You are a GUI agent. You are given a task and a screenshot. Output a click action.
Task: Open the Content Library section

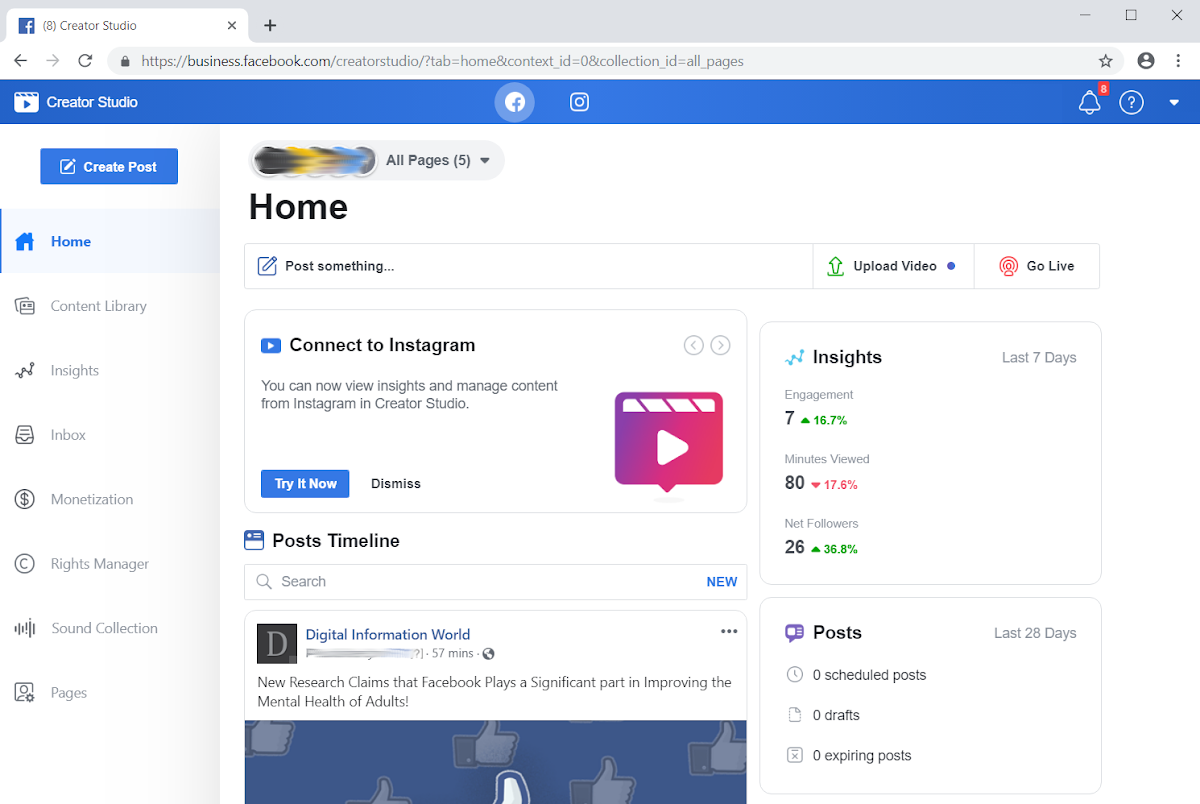pos(98,305)
